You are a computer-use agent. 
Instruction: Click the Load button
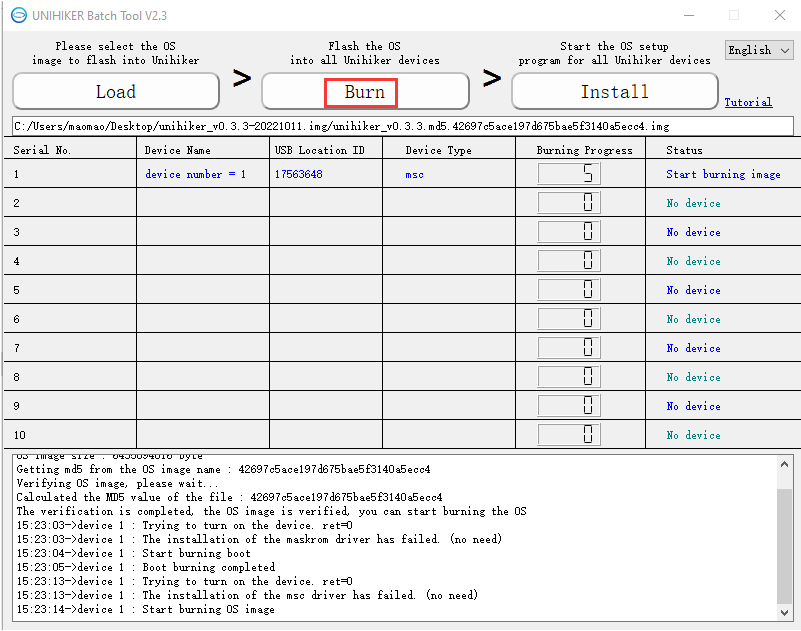(x=115, y=91)
